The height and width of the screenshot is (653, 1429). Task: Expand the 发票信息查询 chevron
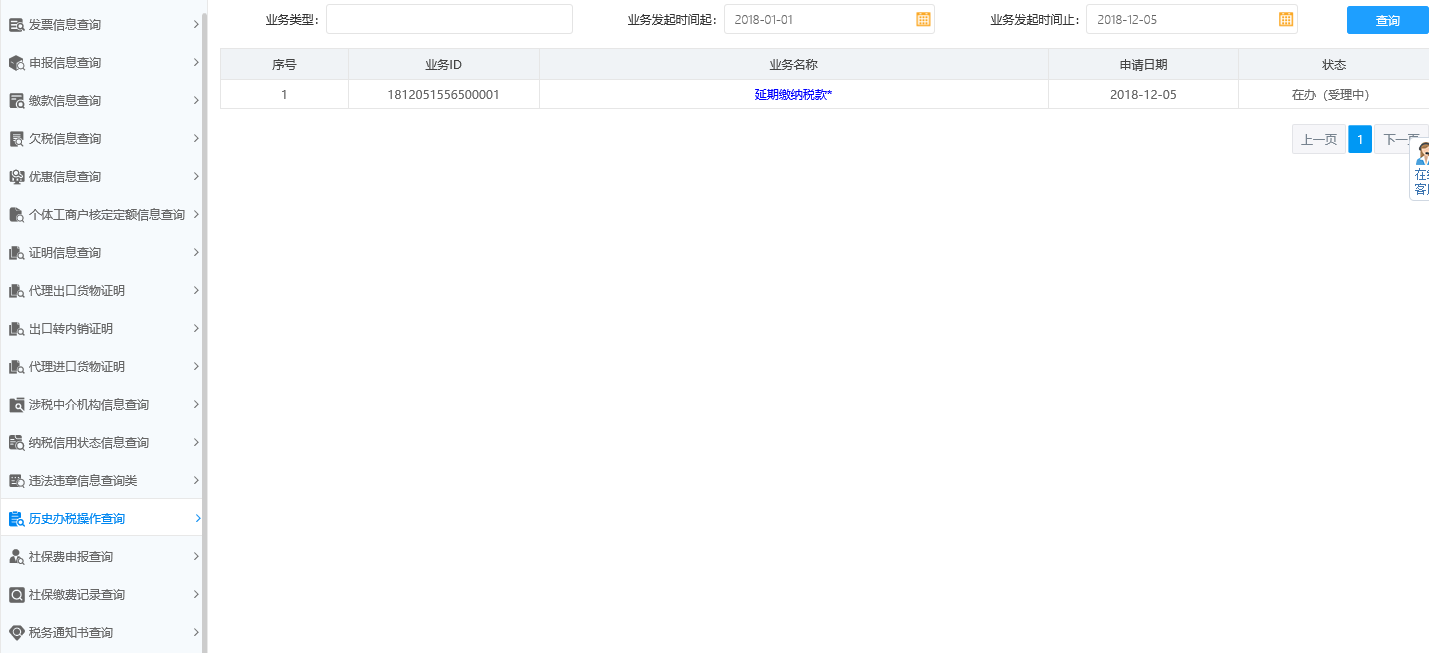[x=196, y=24]
